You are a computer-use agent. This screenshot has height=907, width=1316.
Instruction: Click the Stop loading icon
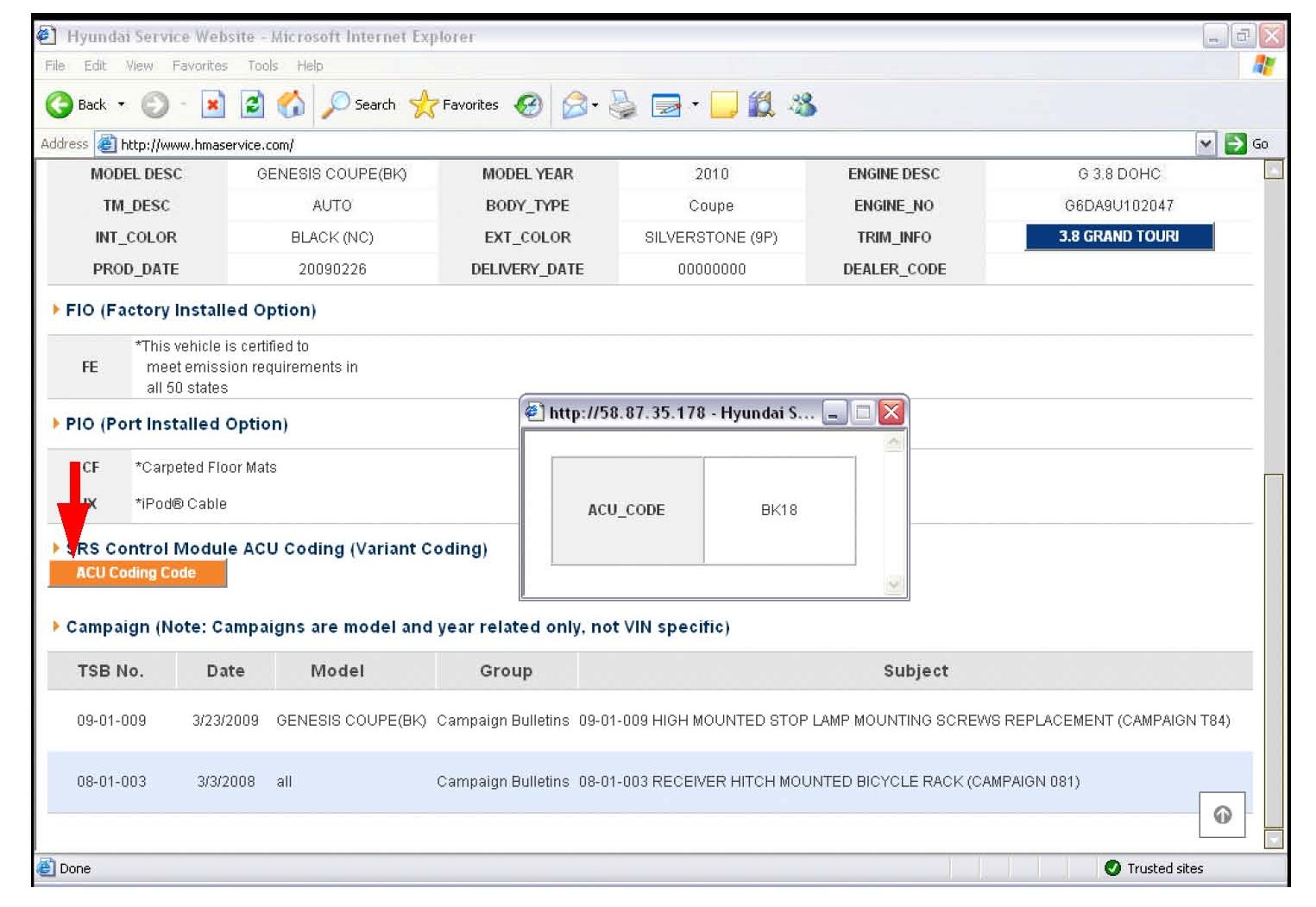212,105
